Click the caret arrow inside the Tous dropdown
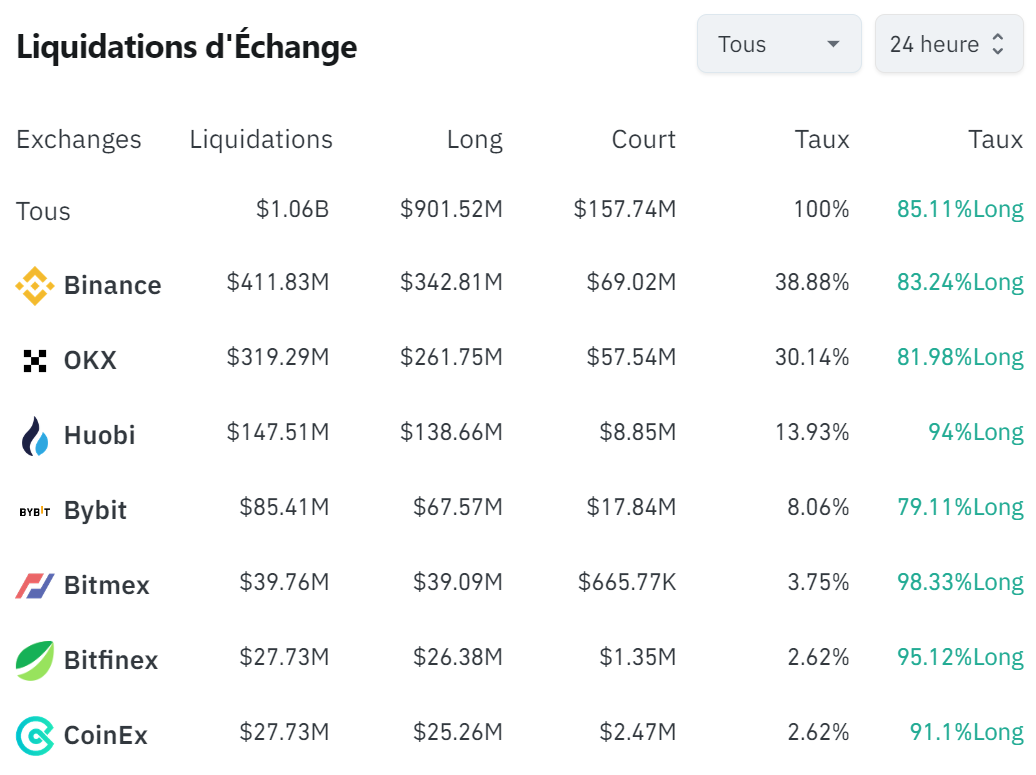 point(834,44)
